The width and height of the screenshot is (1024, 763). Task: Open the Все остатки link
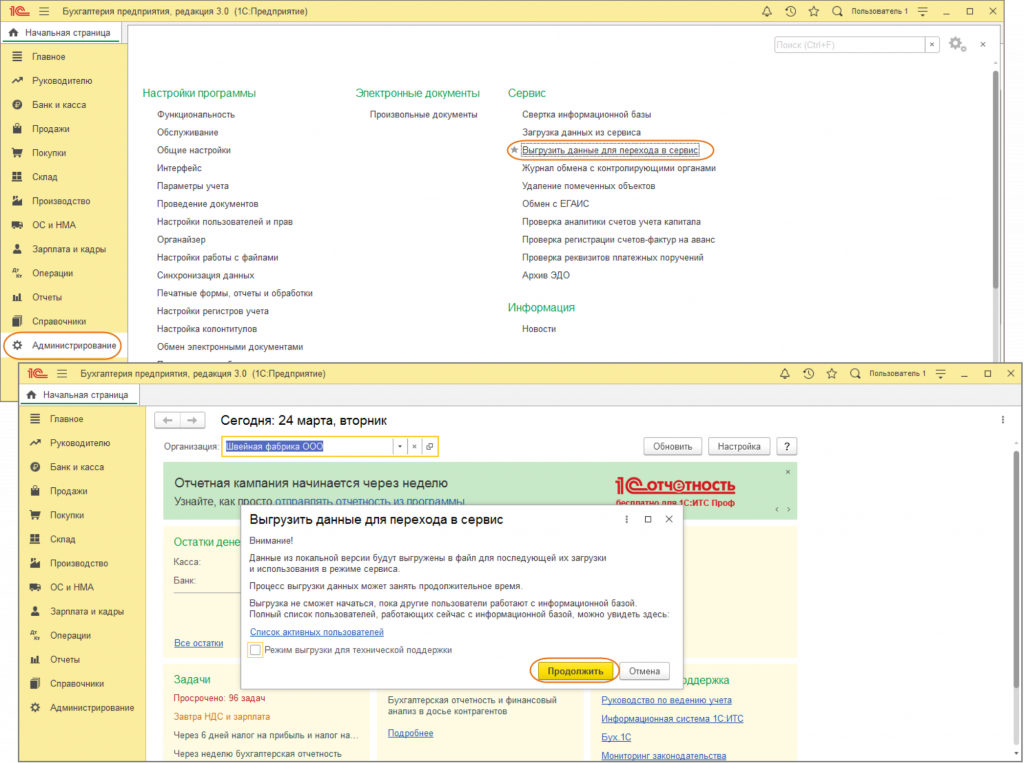tap(198, 643)
